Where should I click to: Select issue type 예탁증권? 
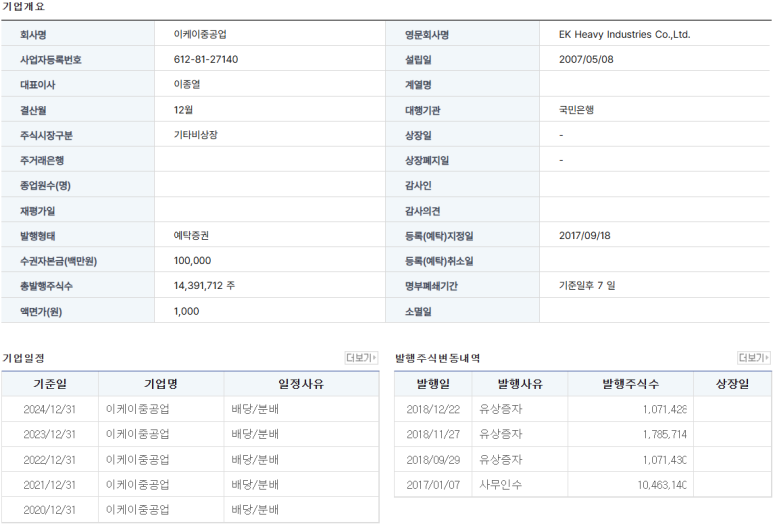[191, 236]
